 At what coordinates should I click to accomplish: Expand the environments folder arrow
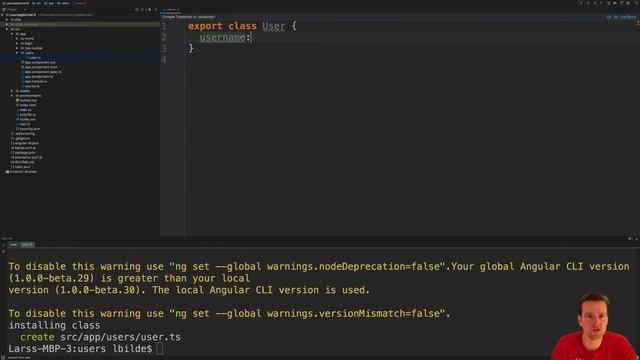12,96
